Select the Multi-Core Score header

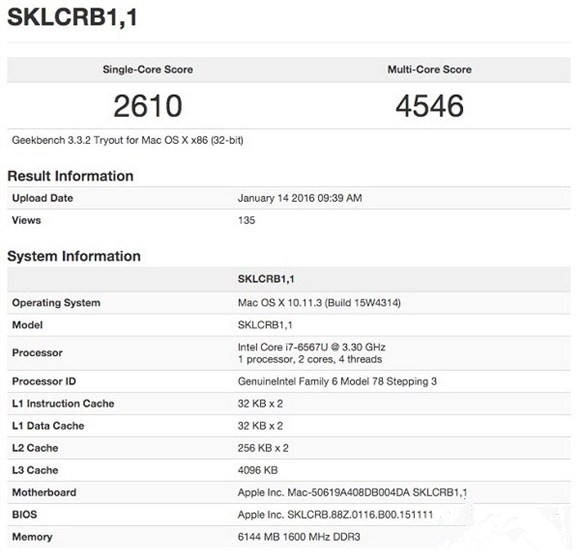[429, 70]
